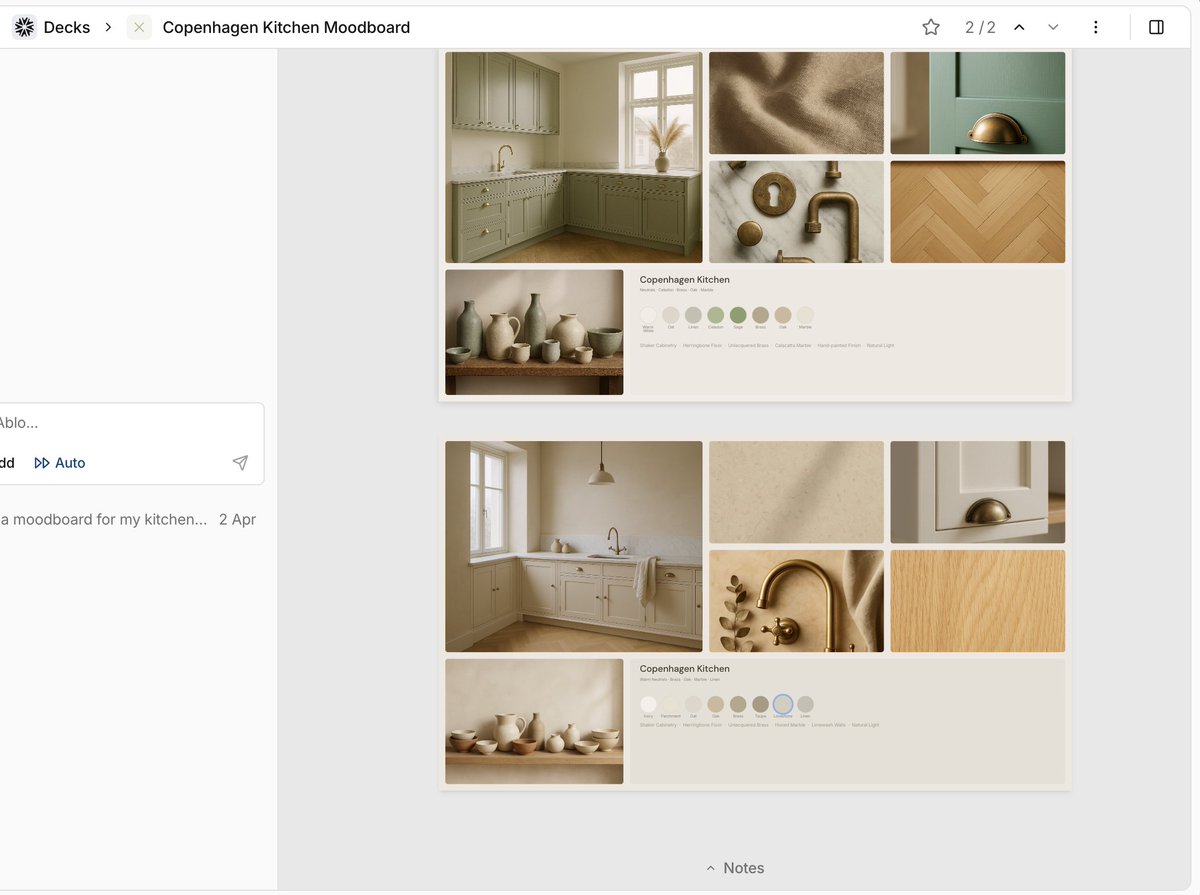Click the Celadon color swatch

(x=716, y=315)
